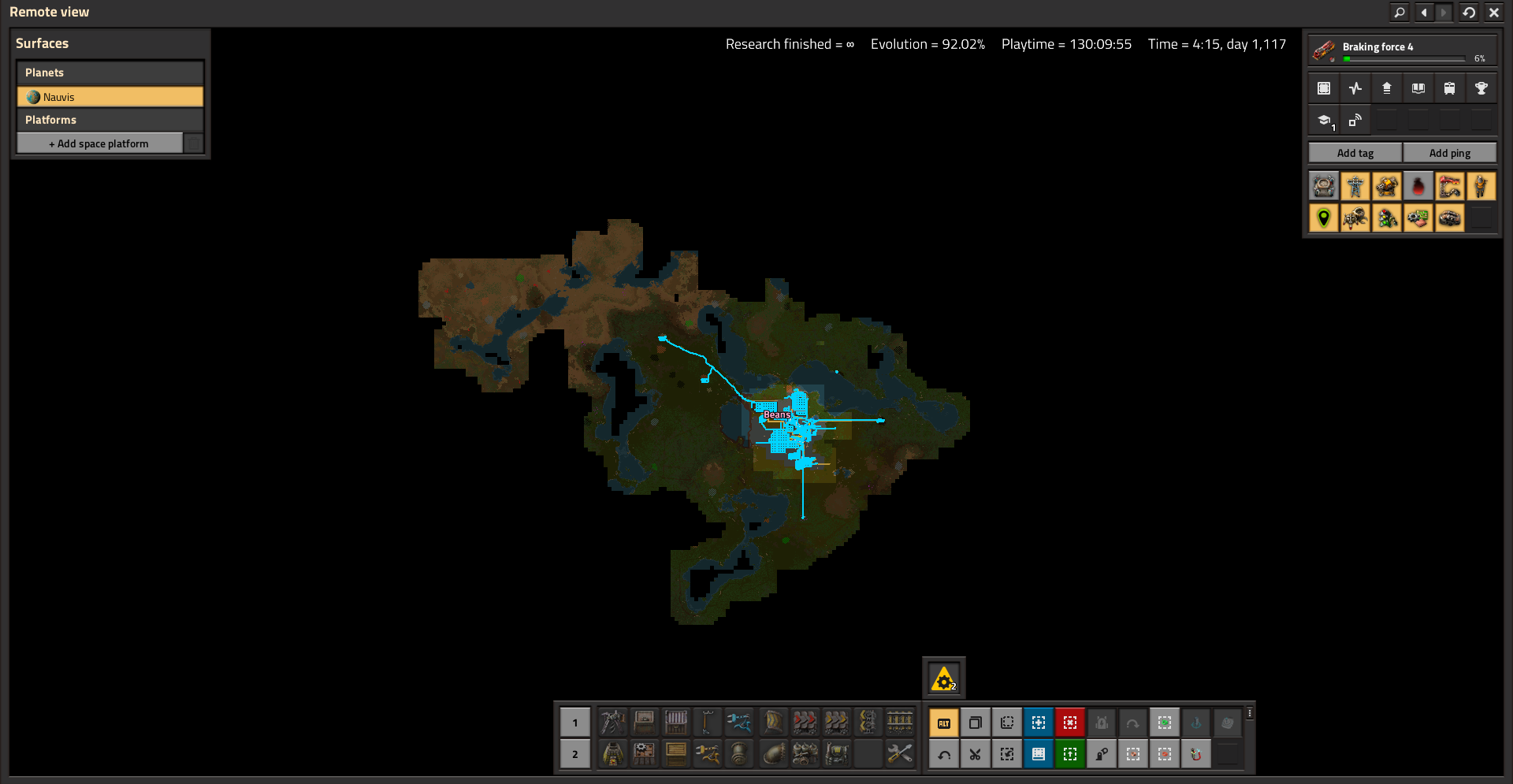
Task: Click the Add tag button
Action: (1355, 152)
